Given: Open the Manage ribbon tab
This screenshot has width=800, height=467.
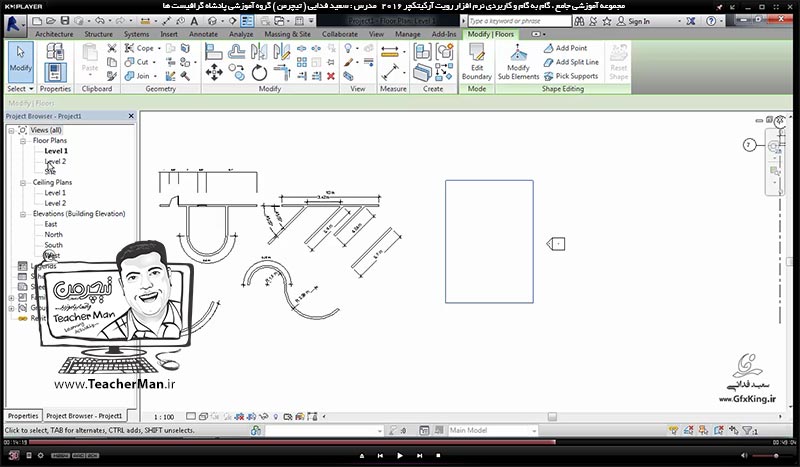Looking at the screenshot, I should click(x=408, y=34).
